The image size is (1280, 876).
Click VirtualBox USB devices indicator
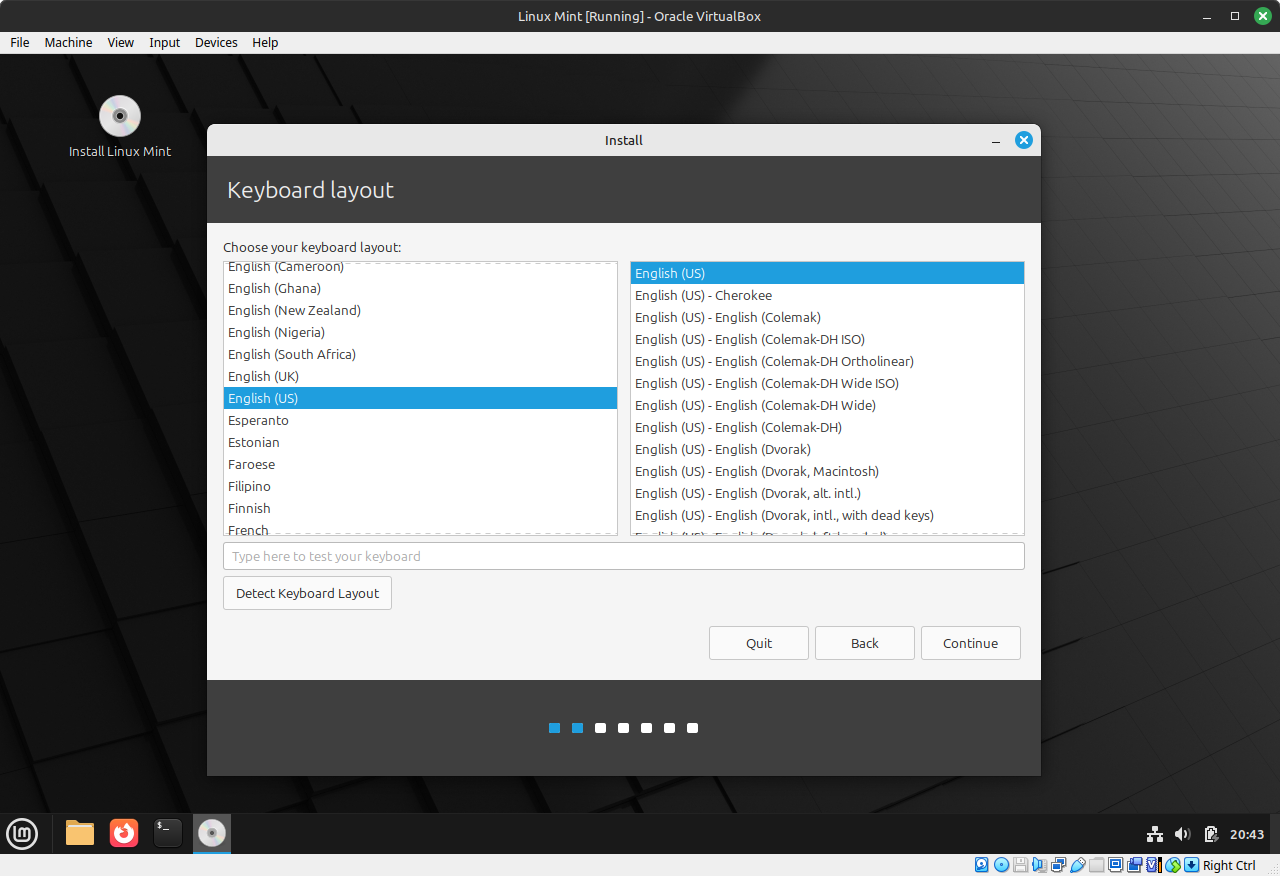coord(1077,865)
